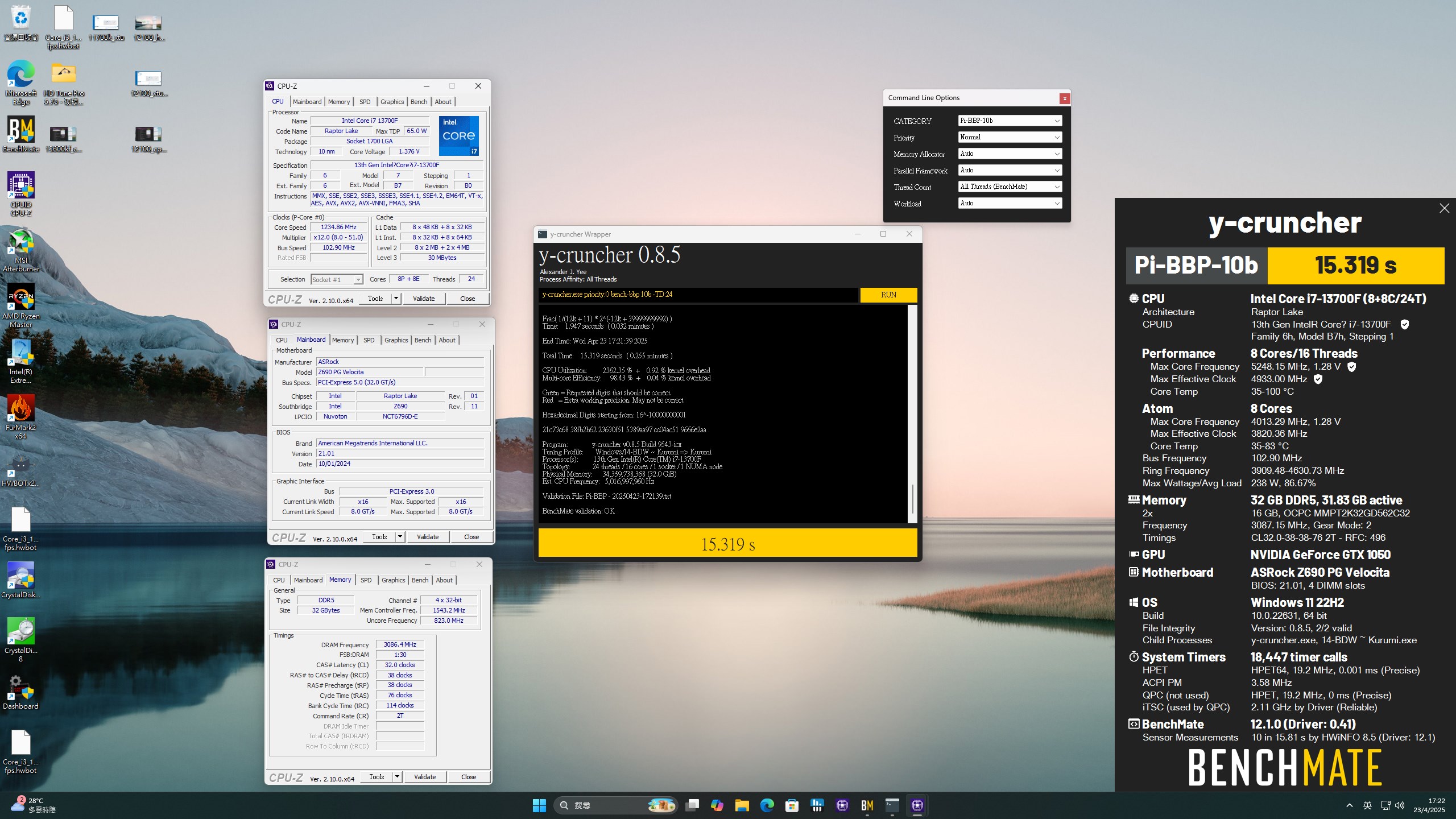Expand Tools dropdown arrow in the CPU-Z Mainboard window

[400, 537]
